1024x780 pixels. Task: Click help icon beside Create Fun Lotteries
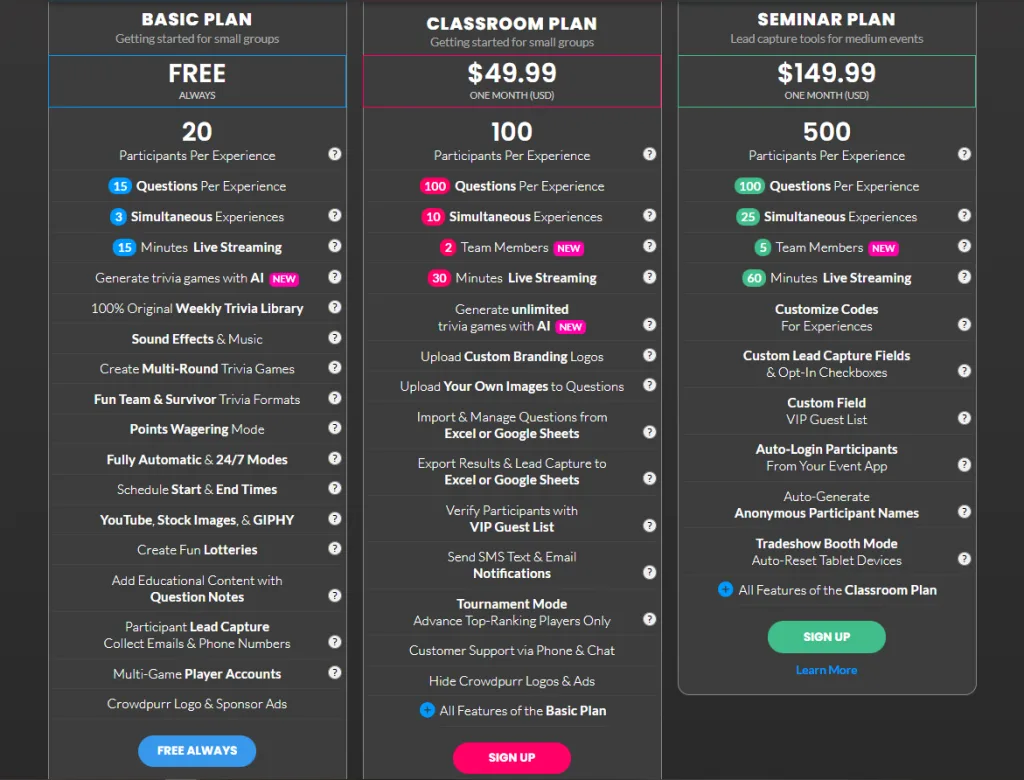335,549
